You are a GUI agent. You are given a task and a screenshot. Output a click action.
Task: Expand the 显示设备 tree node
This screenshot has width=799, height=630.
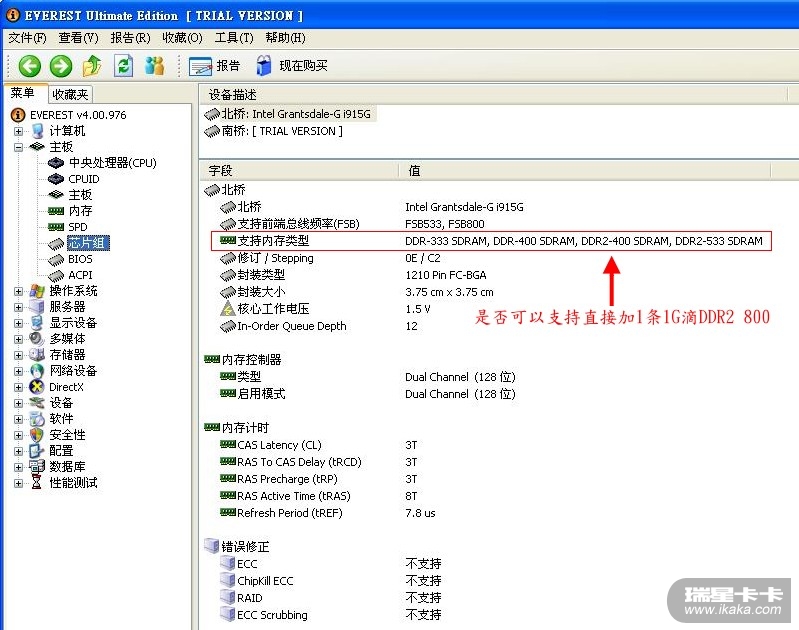coord(18,323)
